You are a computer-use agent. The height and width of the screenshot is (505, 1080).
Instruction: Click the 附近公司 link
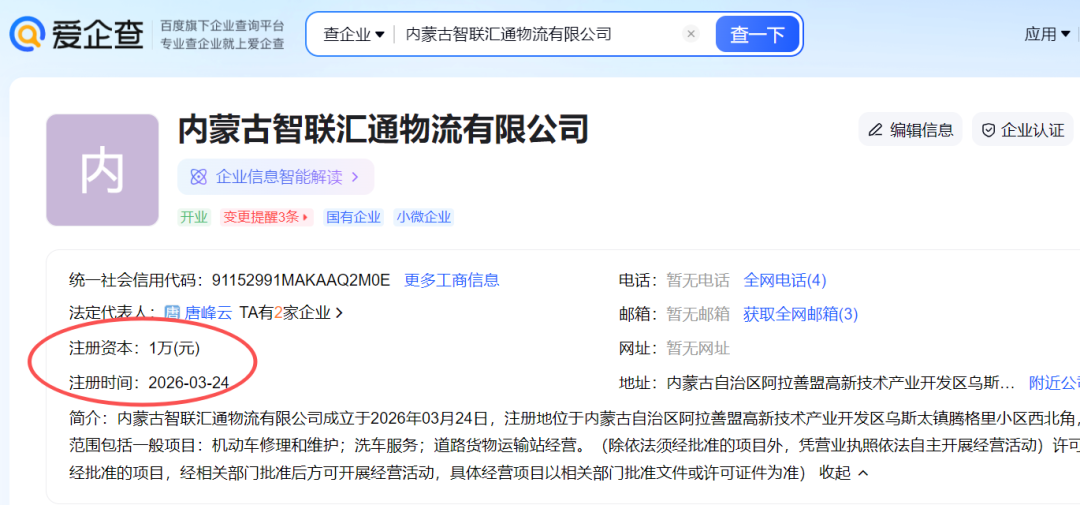(x=1055, y=382)
